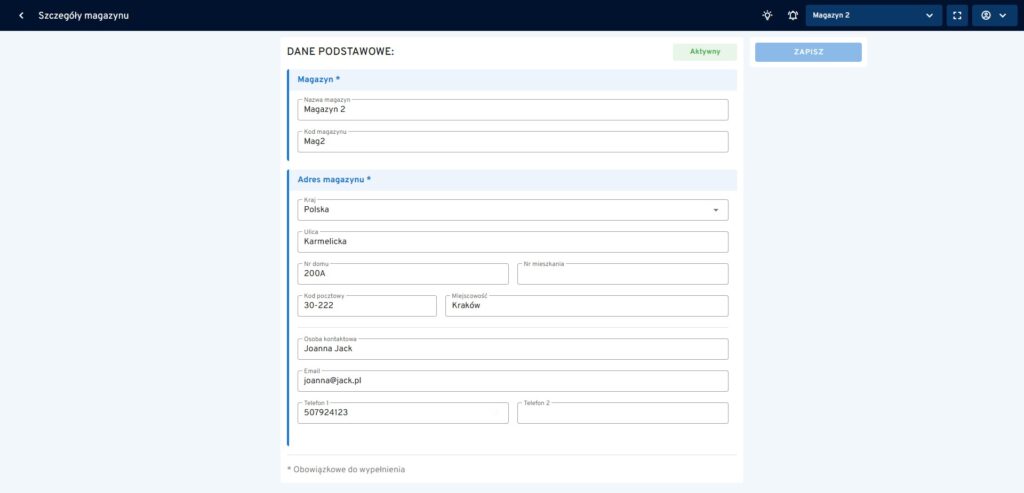This screenshot has height=493, width=1024.
Task: Go back using the left arrow
Action: pyautogui.click(x=21, y=16)
